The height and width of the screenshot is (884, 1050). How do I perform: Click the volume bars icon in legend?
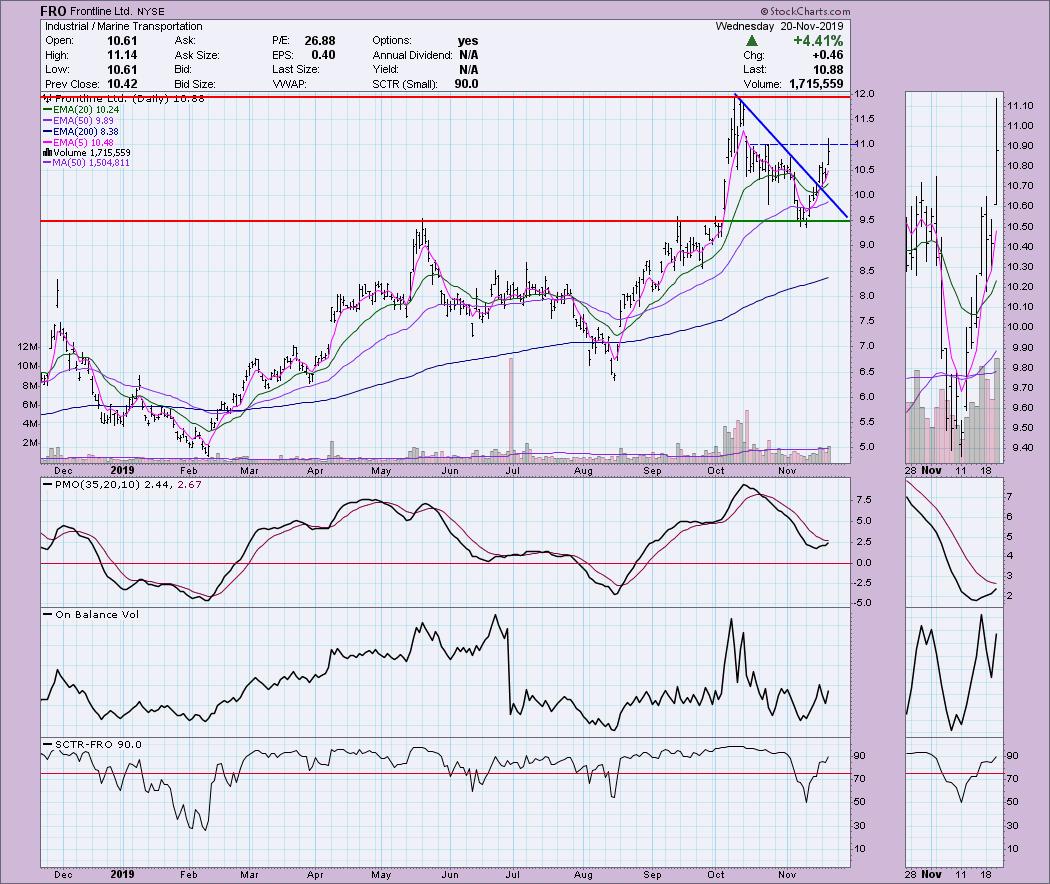coord(46,151)
